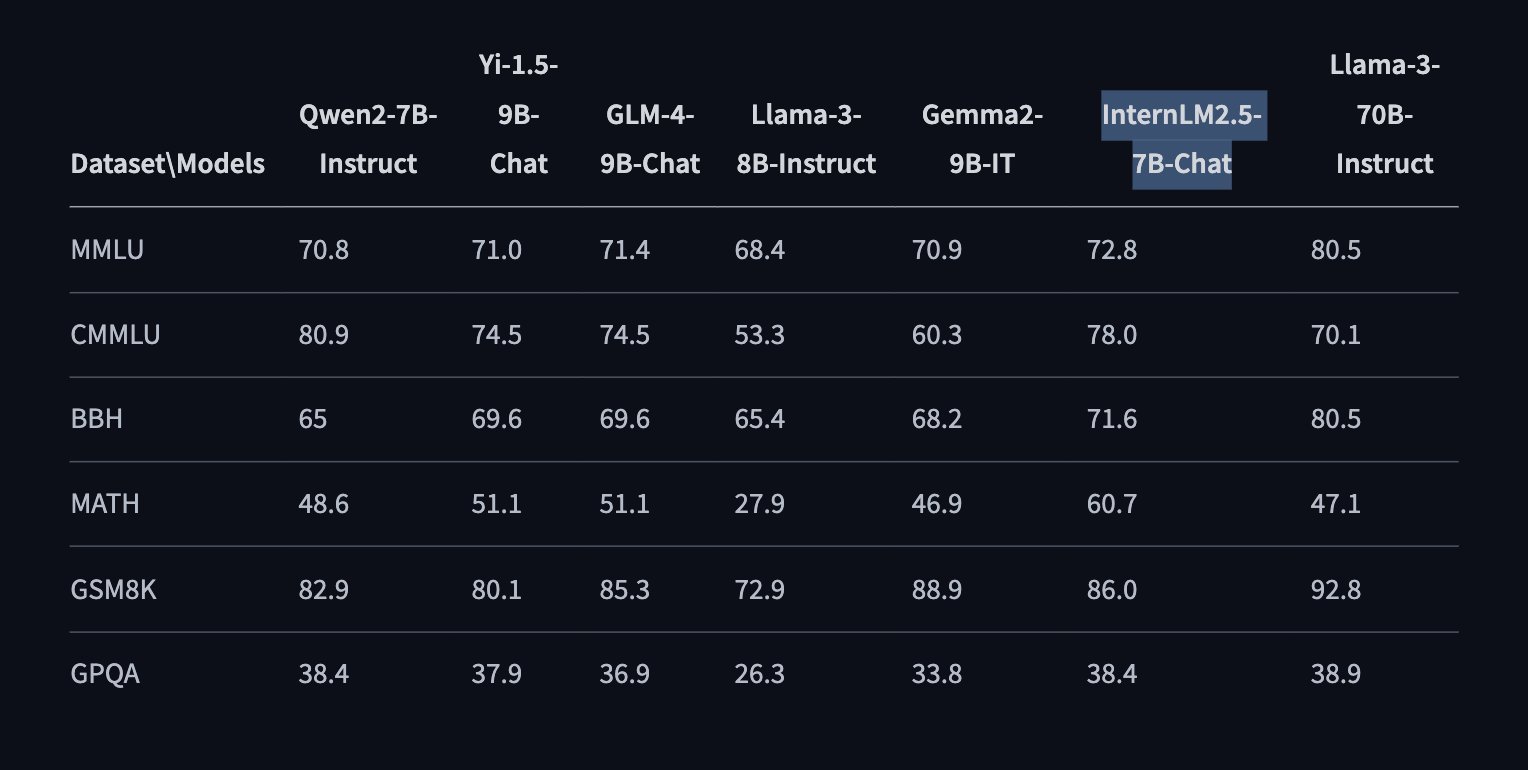The image size is (1528, 770).
Task: Click the Dataset\Models column header
Action: coord(167,164)
